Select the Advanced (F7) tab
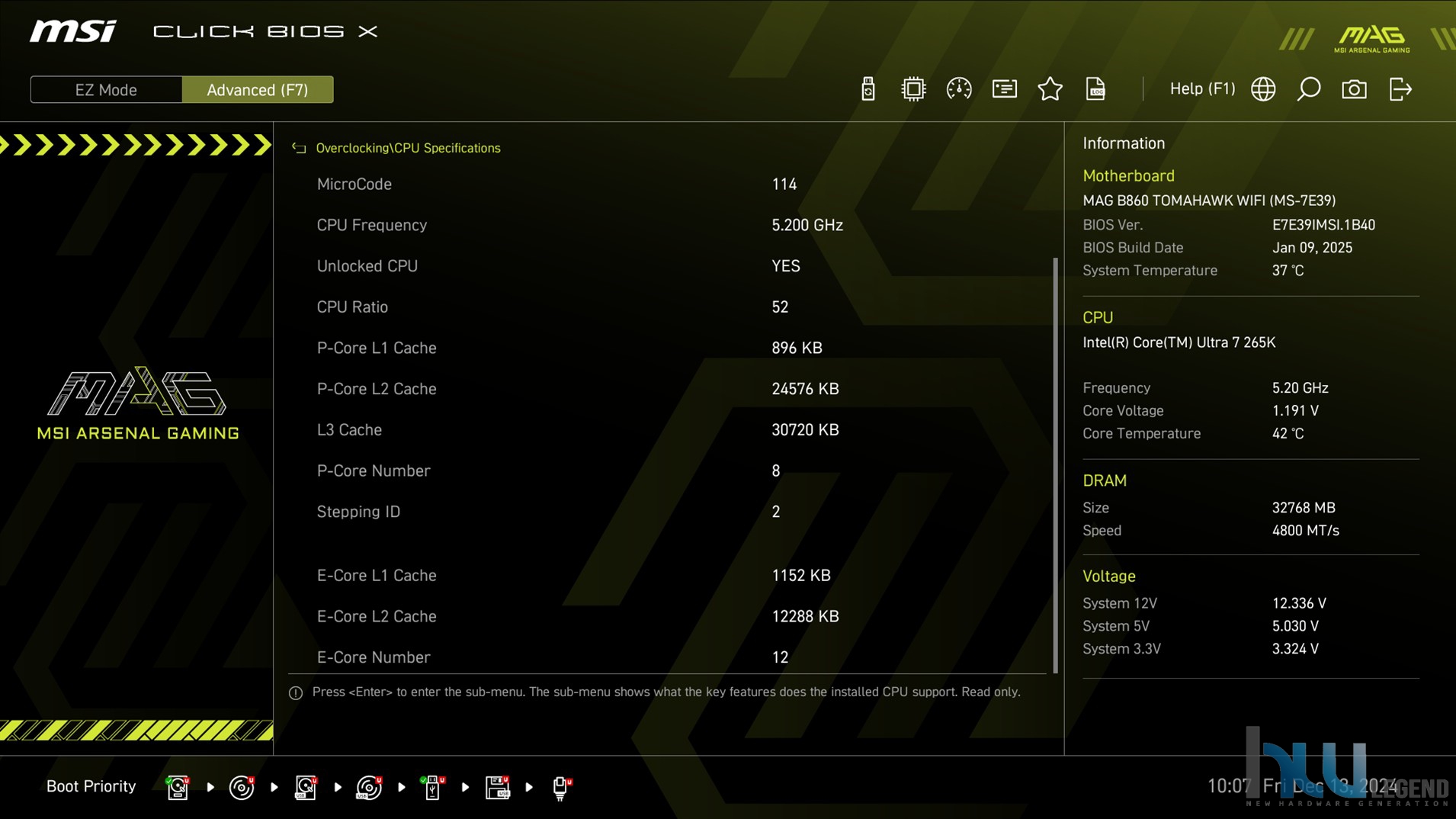 click(258, 89)
